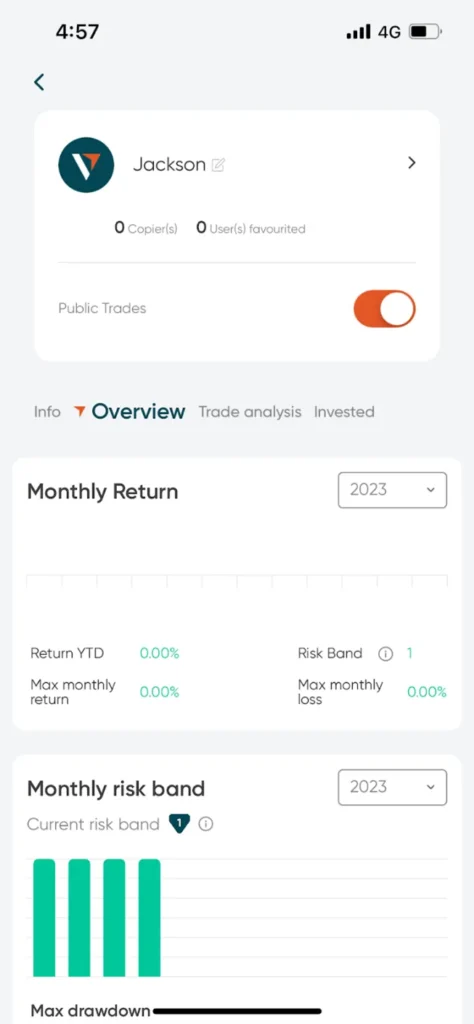Screen dimensions: 474x1024
Task: Click the edit pencil icon beside Jackson
Action: [218, 165]
